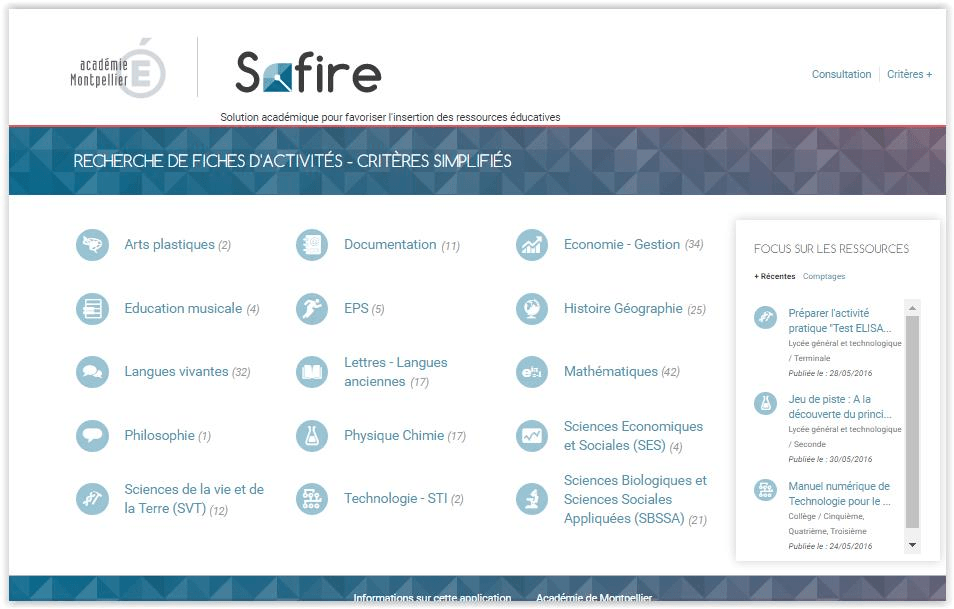Click the resources list scroll down arrow
Image resolution: width=954 pixels, height=609 pixels.
(912, 545)
